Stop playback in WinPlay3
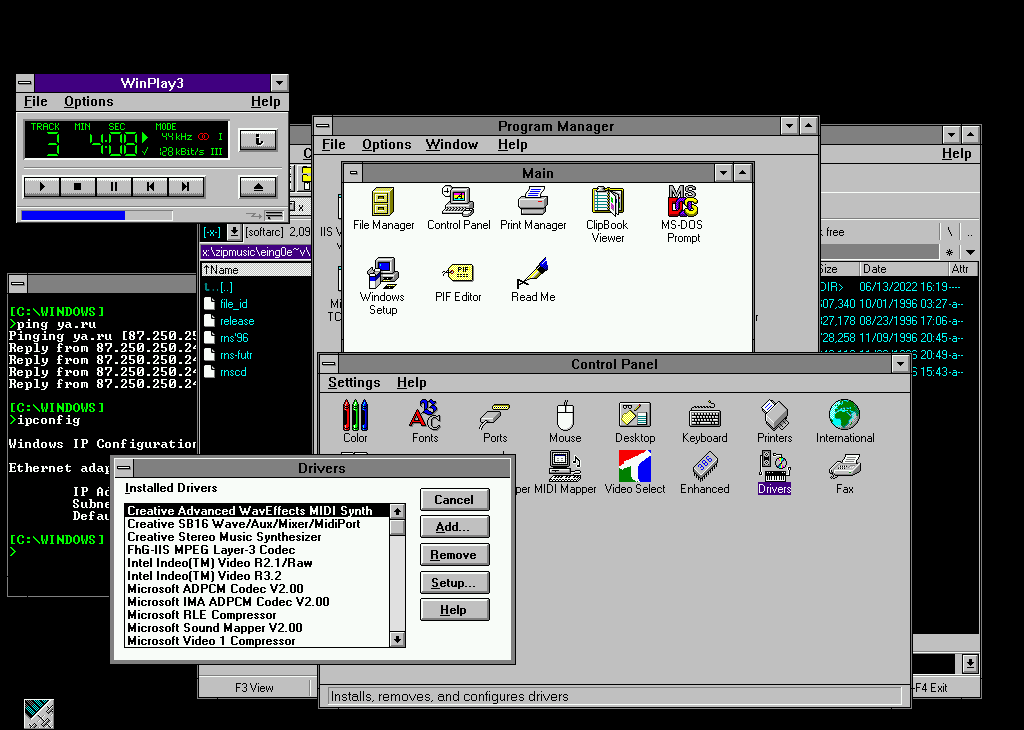 pos(78,187)
